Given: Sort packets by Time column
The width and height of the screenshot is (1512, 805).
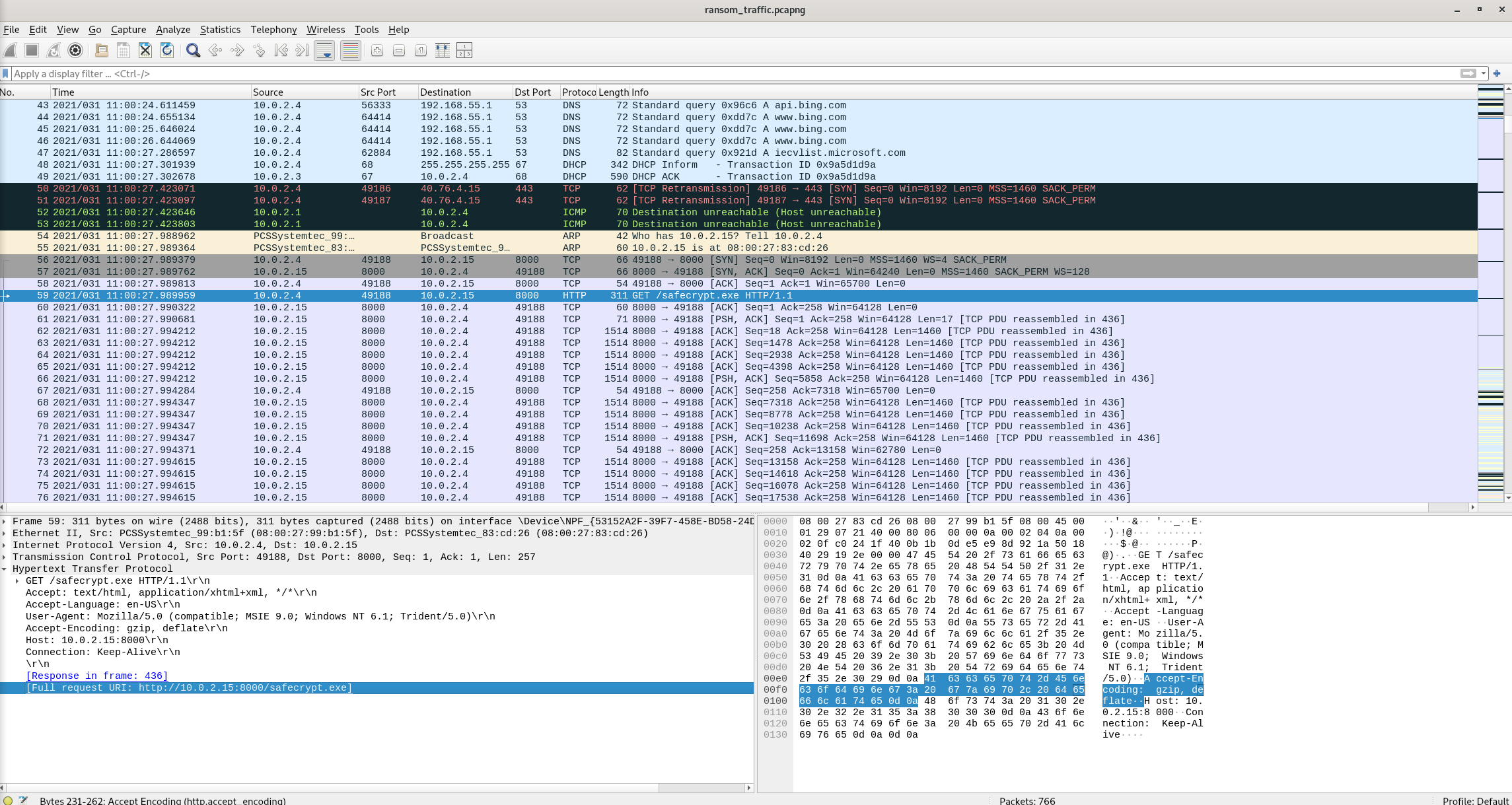Looking at the screenshot, I should 150,92.
